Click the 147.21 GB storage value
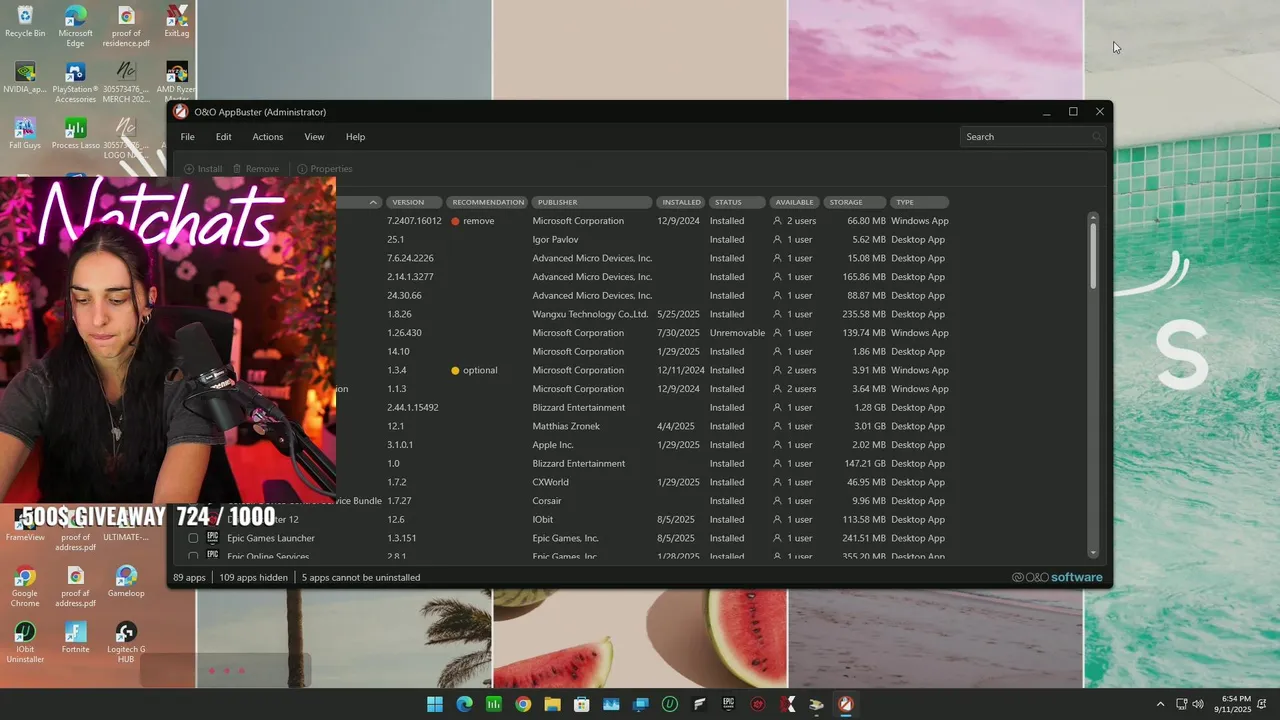The width and height of the screenshot is (1280, 720). pos(866,464)
